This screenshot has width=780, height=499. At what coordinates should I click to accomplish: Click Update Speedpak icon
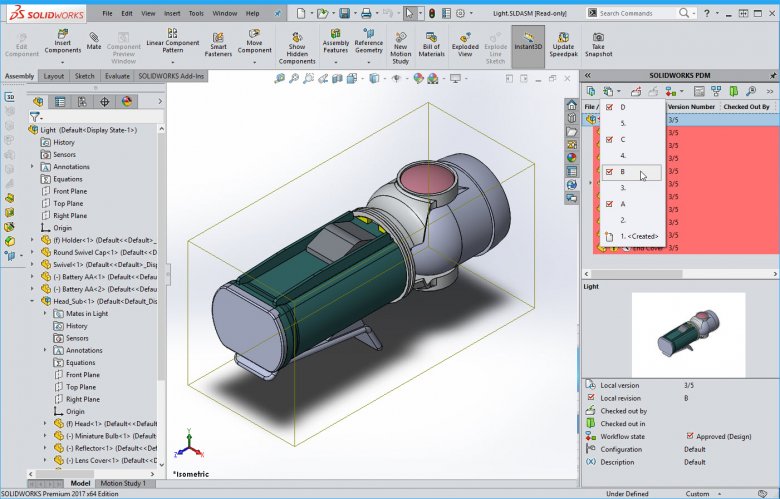coord(563,44)
